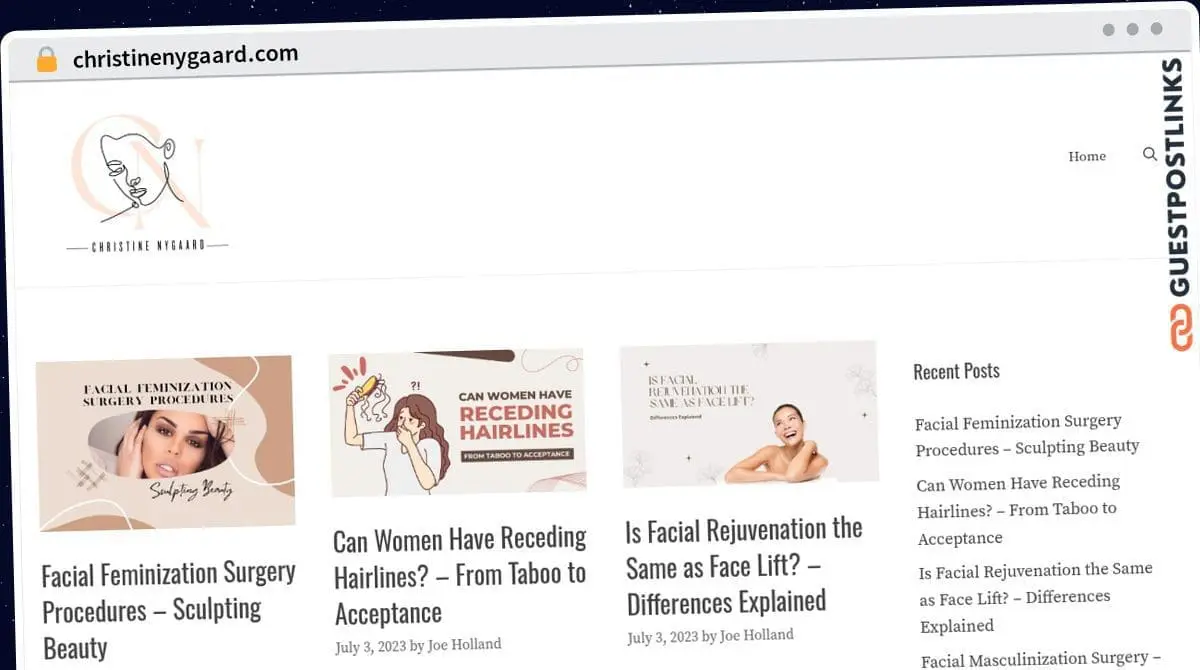
Task: Click the Recent Posts sidebar heading
Action: coord(956,371)
